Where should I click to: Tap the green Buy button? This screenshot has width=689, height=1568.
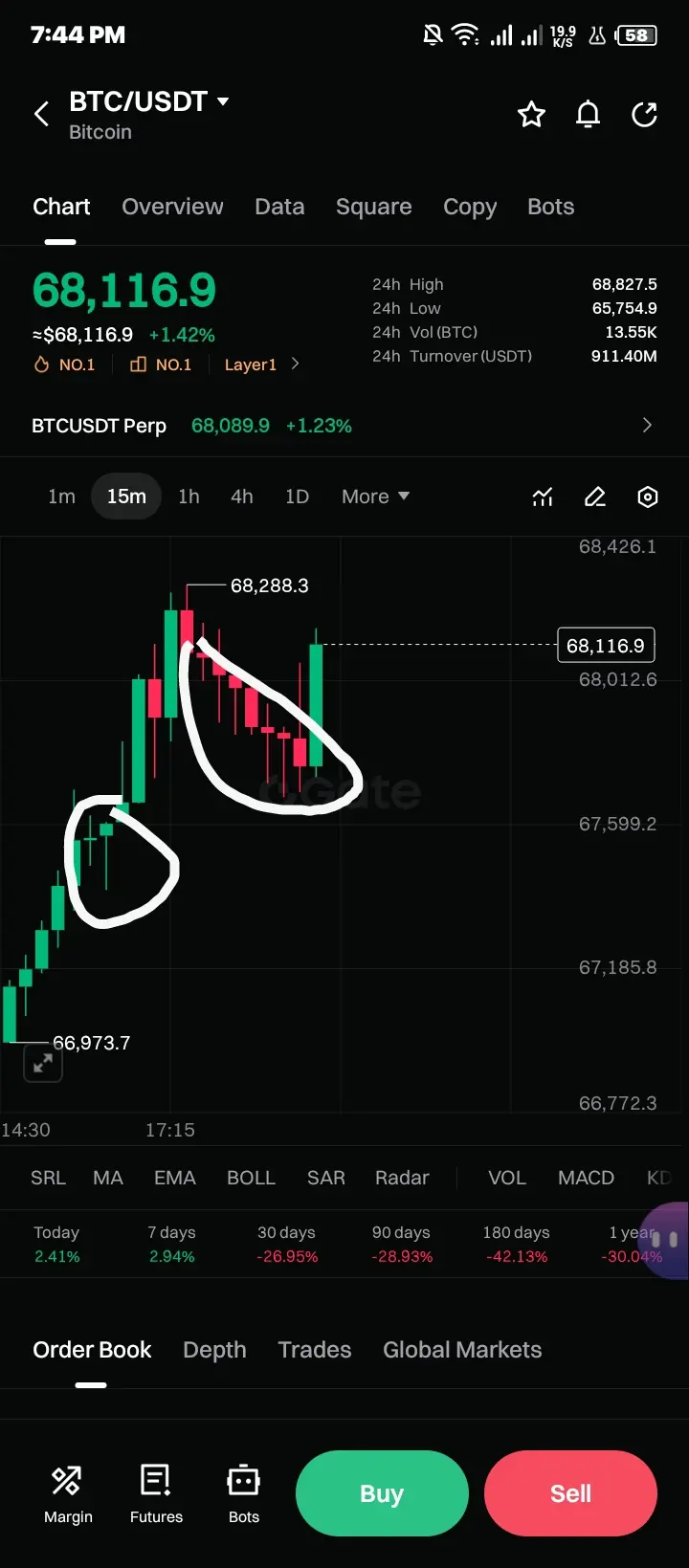[x=382, y=1493]
